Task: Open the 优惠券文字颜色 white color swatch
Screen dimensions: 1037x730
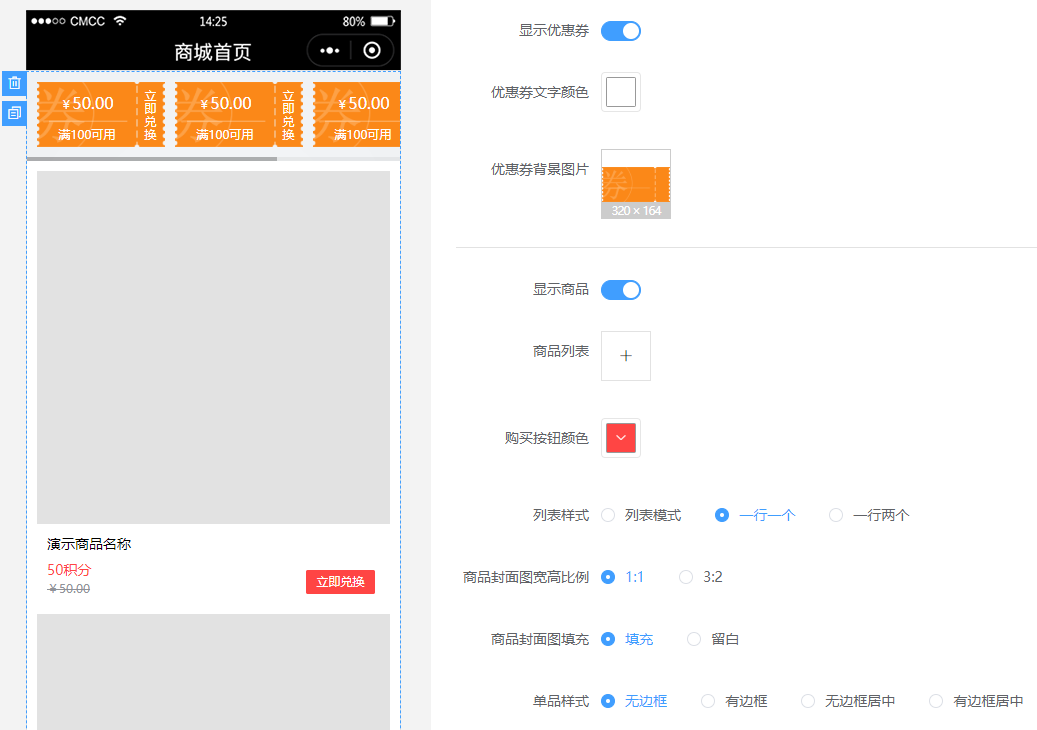Action: 620,92
